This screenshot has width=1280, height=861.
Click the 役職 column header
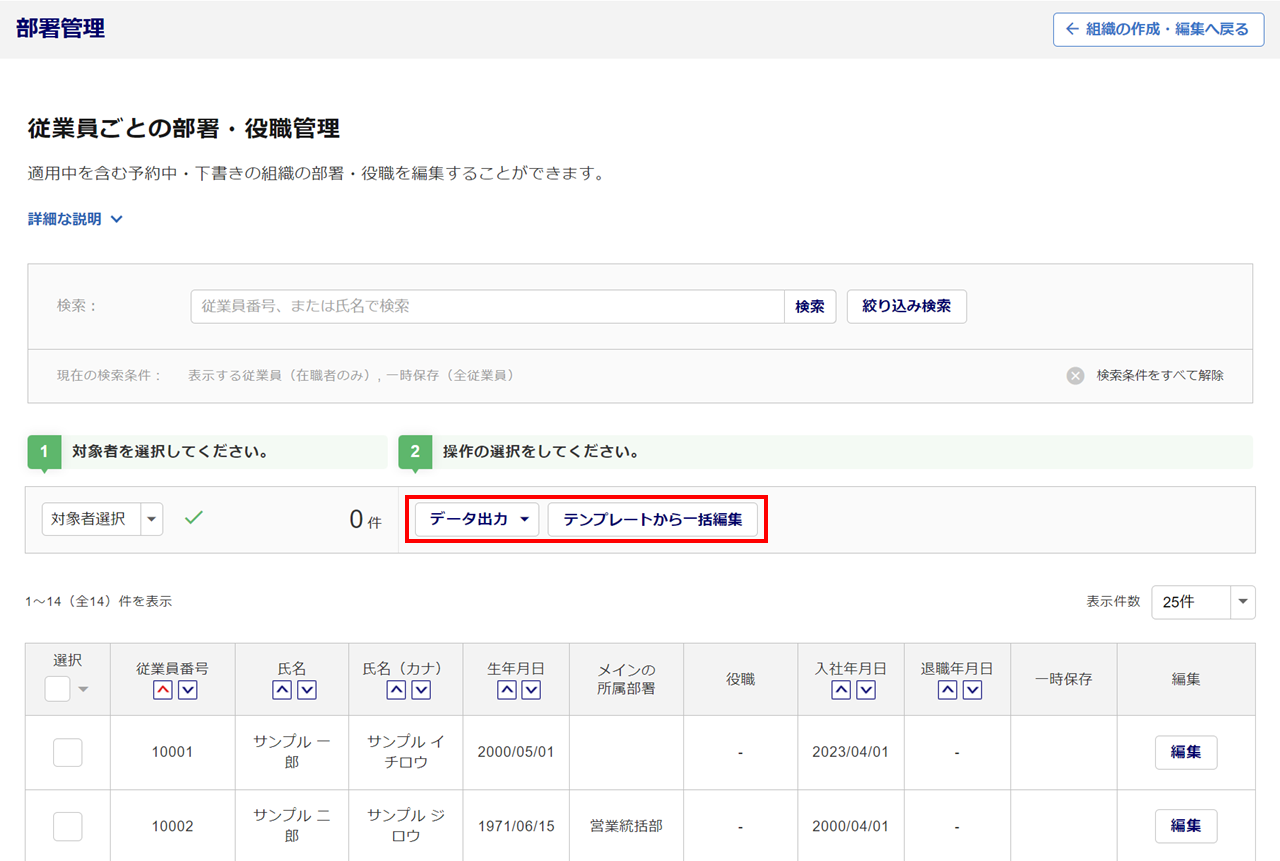click(741, 679)
